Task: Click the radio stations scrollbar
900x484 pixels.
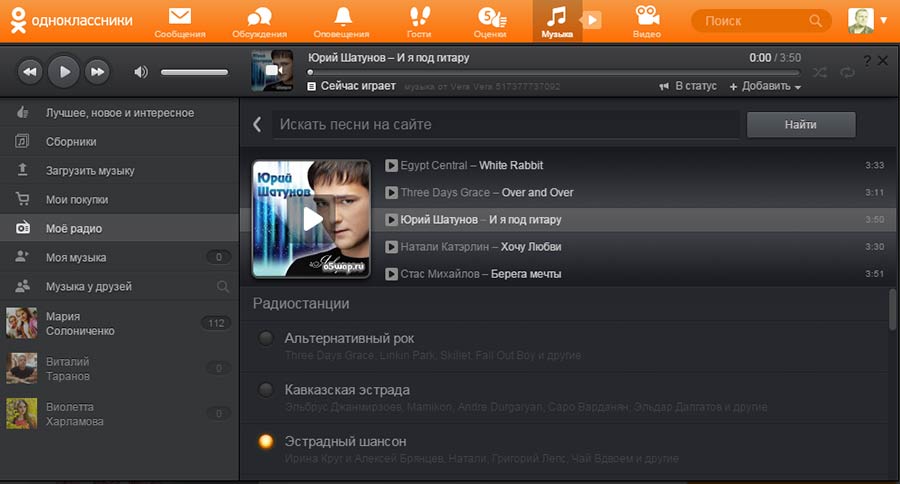Action: point(893,309)
